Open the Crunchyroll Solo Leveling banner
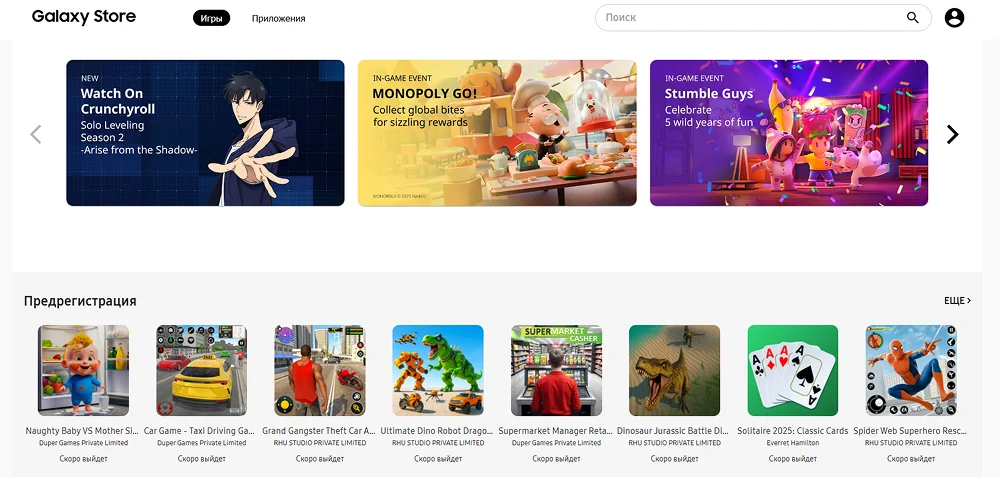 pyautogui.click(x=205, y=133)
